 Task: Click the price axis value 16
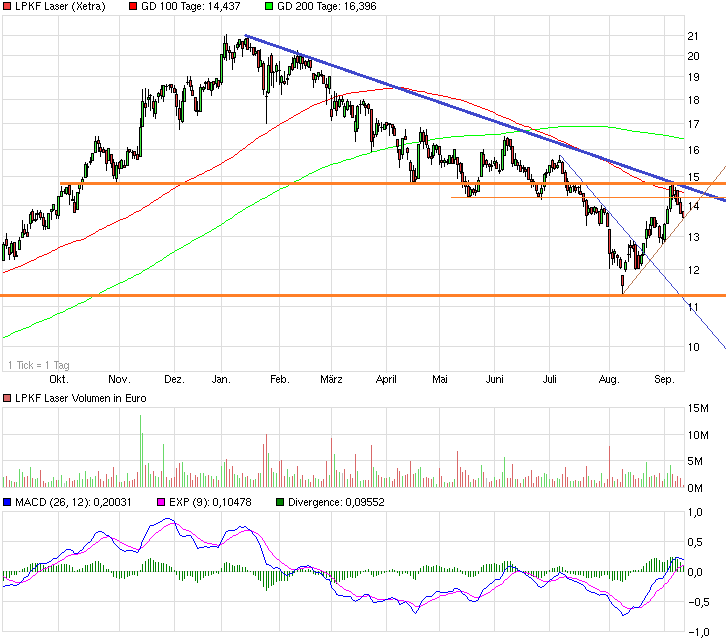pos(693,150)
